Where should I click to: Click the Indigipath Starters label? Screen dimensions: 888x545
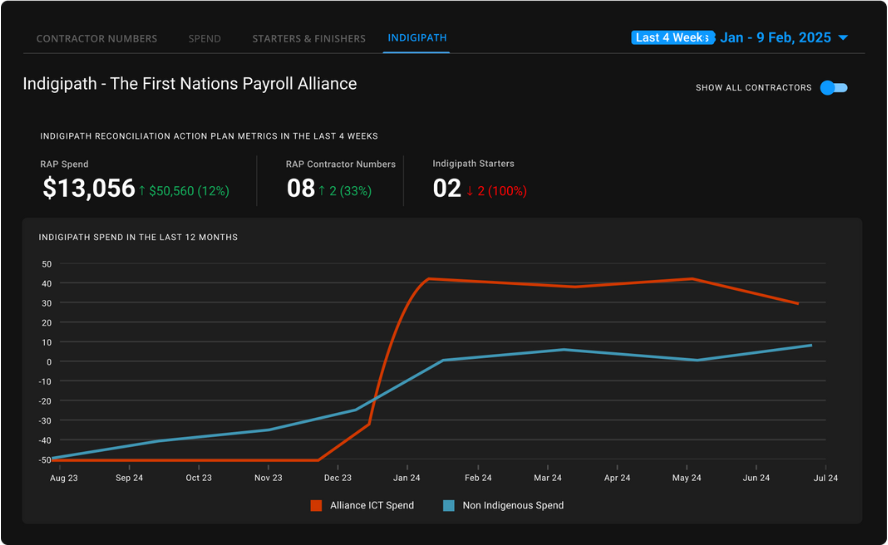[473, 164]
